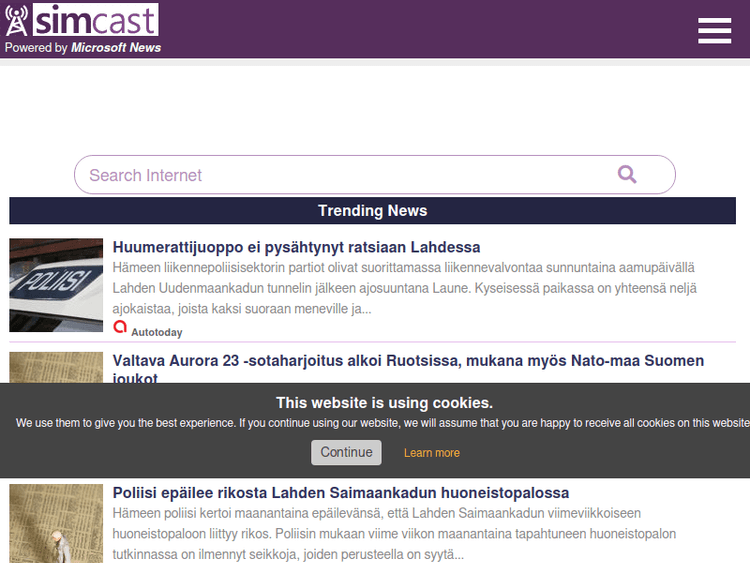Screen dimensions: 750x563
Task: Open the Poliisi epäilee rikosta headline
Action: (341, 493)
